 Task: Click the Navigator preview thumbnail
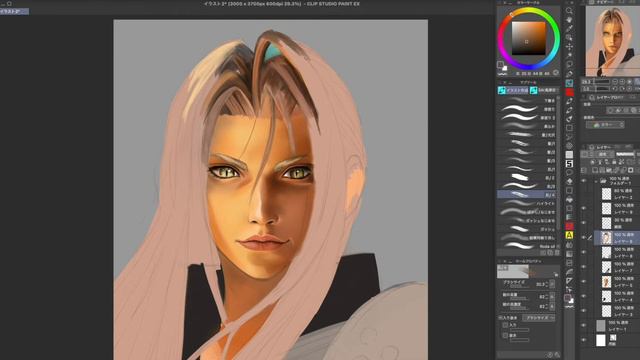(x=613, y=41)
